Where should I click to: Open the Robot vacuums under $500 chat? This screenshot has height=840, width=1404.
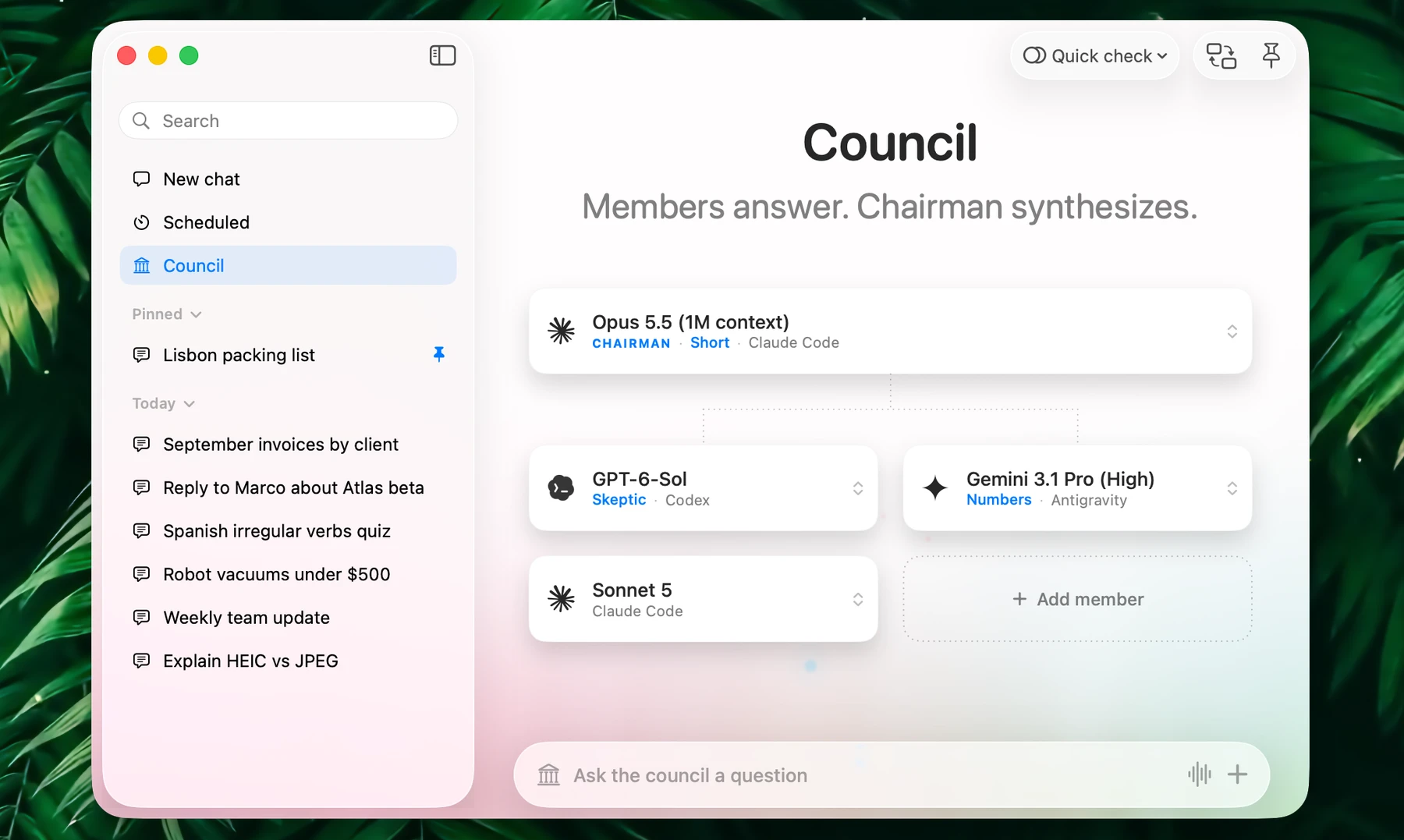point(288,574)
